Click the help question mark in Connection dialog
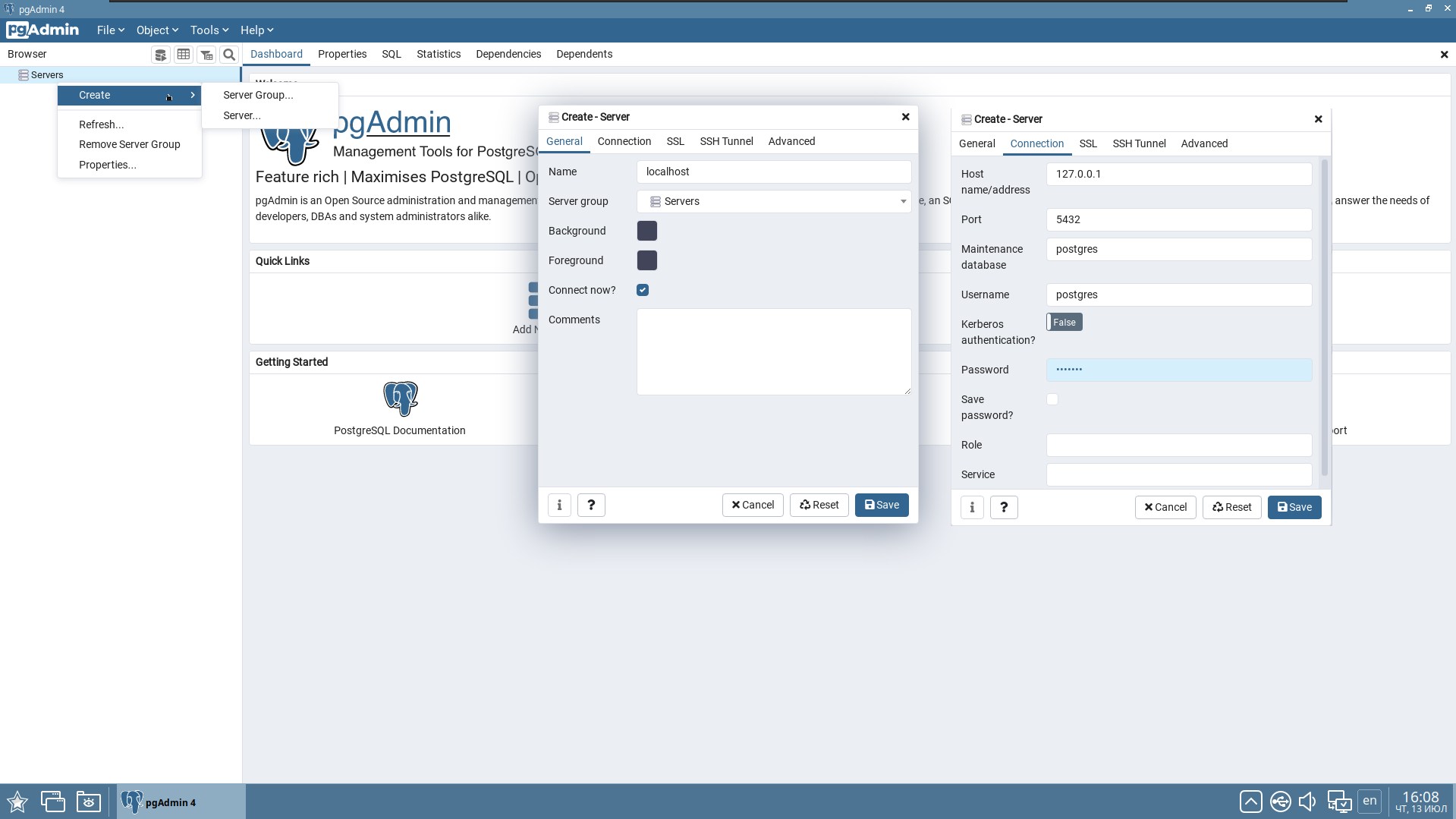The image size is (1456, 819). pos(1004,507)
